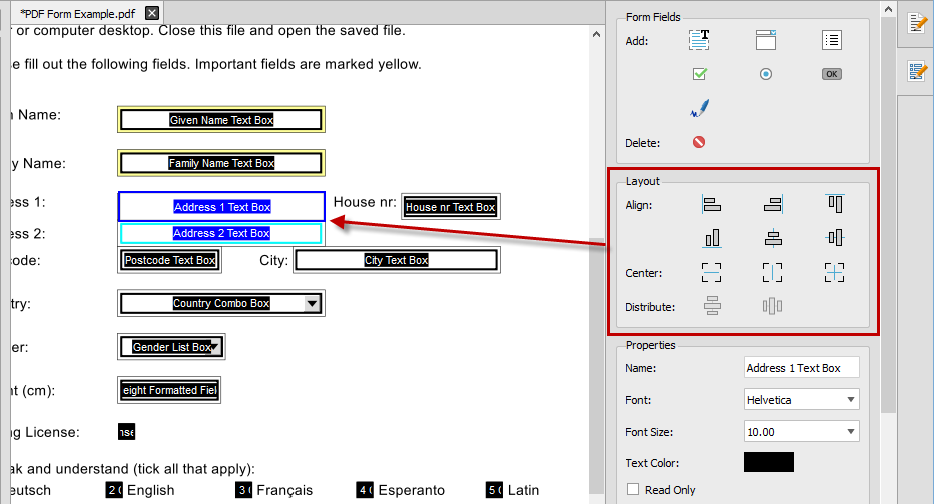Add a text field form element
This screenshot has height=504, width=934.
tap(699, 40)
